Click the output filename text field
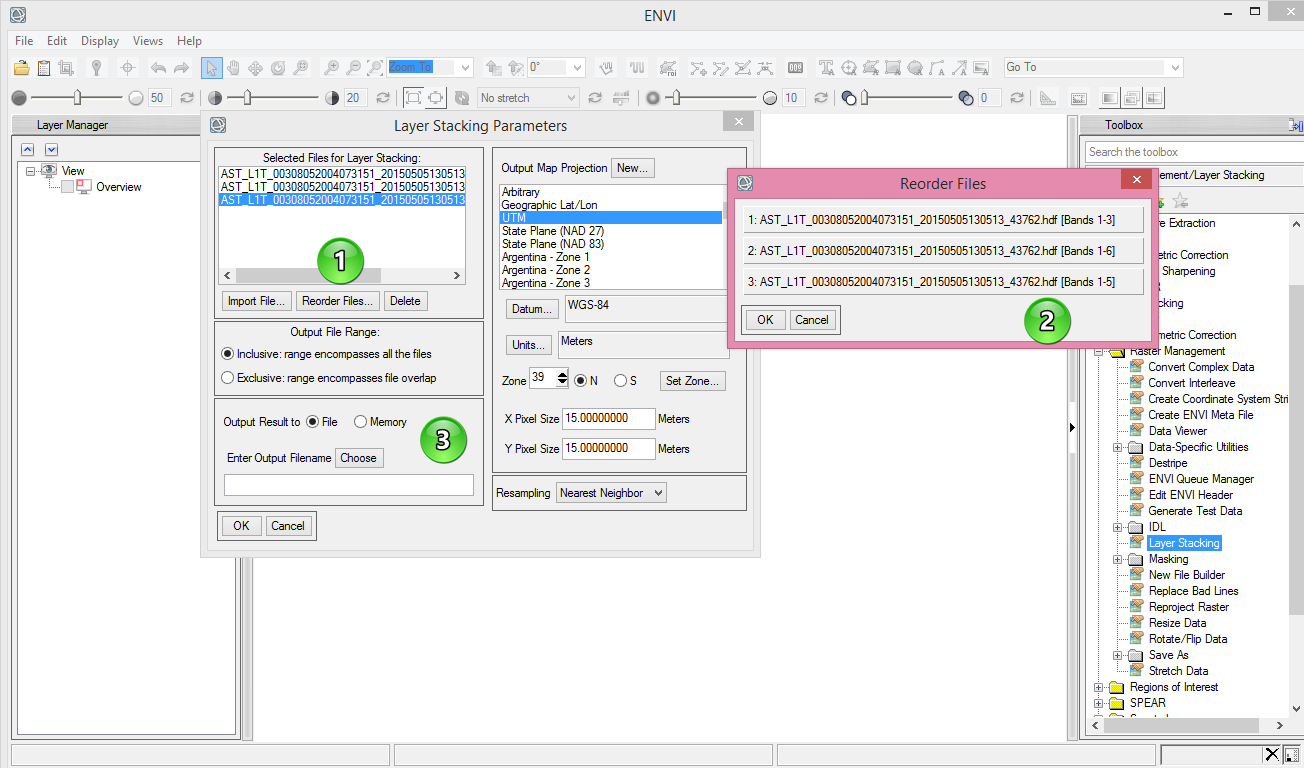1304x768 pixels. (x=349, y=485)
